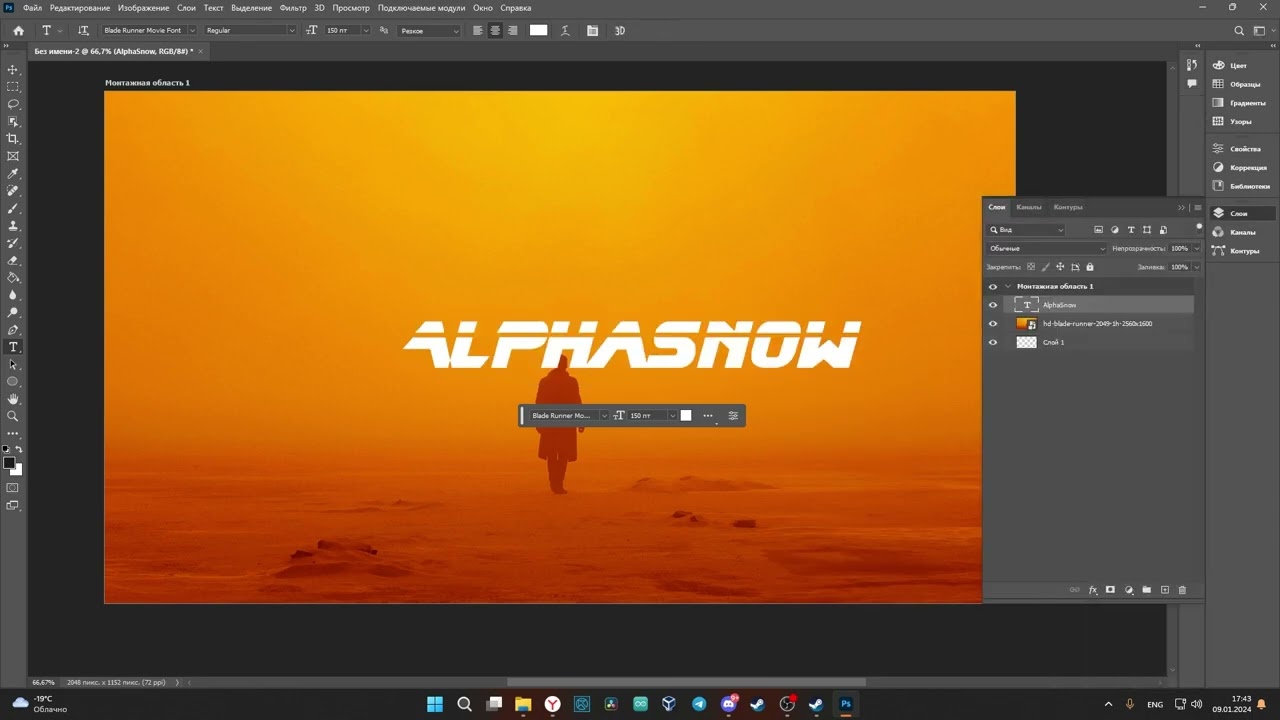
Task: Delete layer trash icon
Action: tap(1182, 590)
